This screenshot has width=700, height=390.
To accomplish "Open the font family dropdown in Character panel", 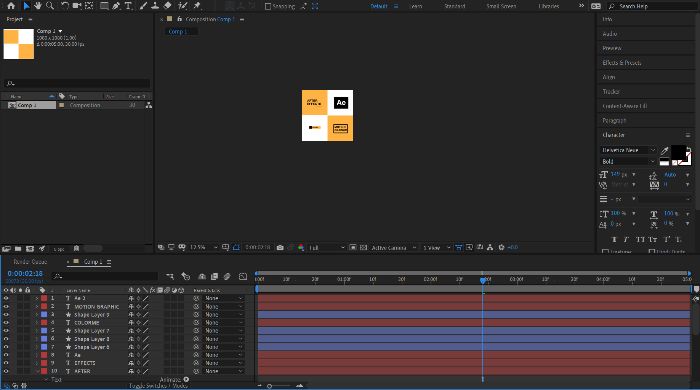I will (628, 150).
